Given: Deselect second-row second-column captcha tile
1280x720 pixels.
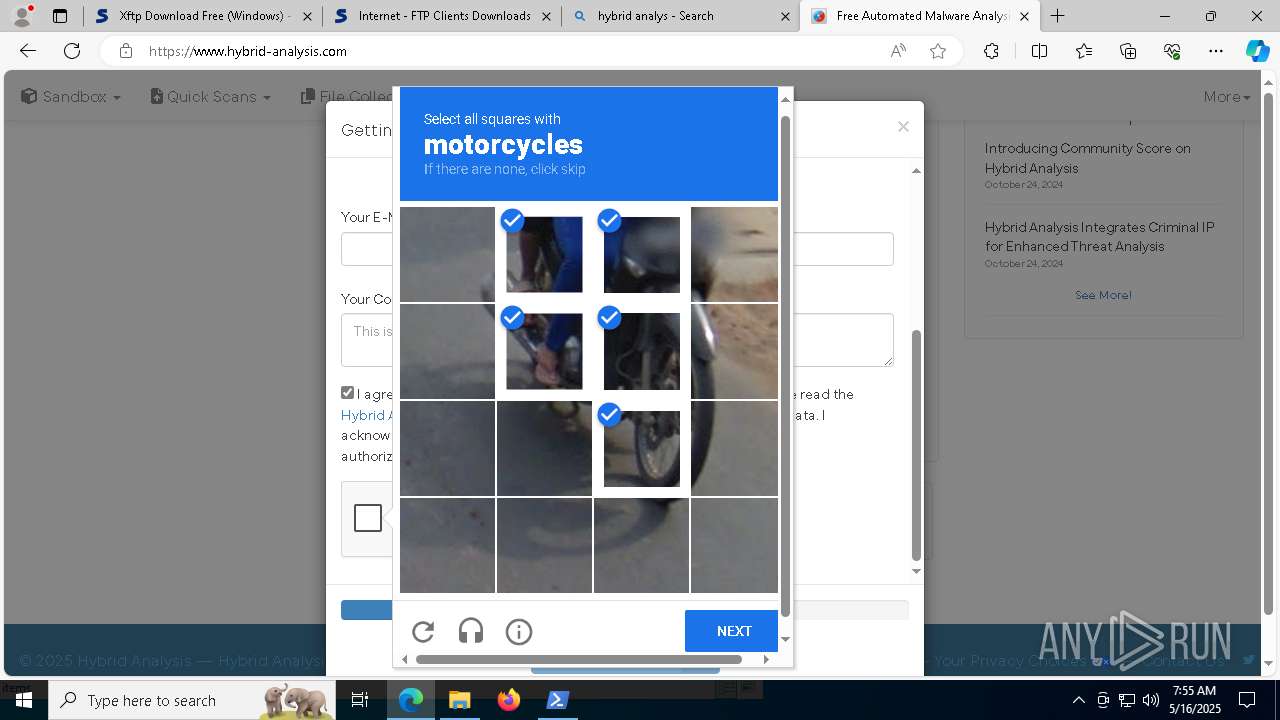Looking at the screenshot, I should 544,351.
